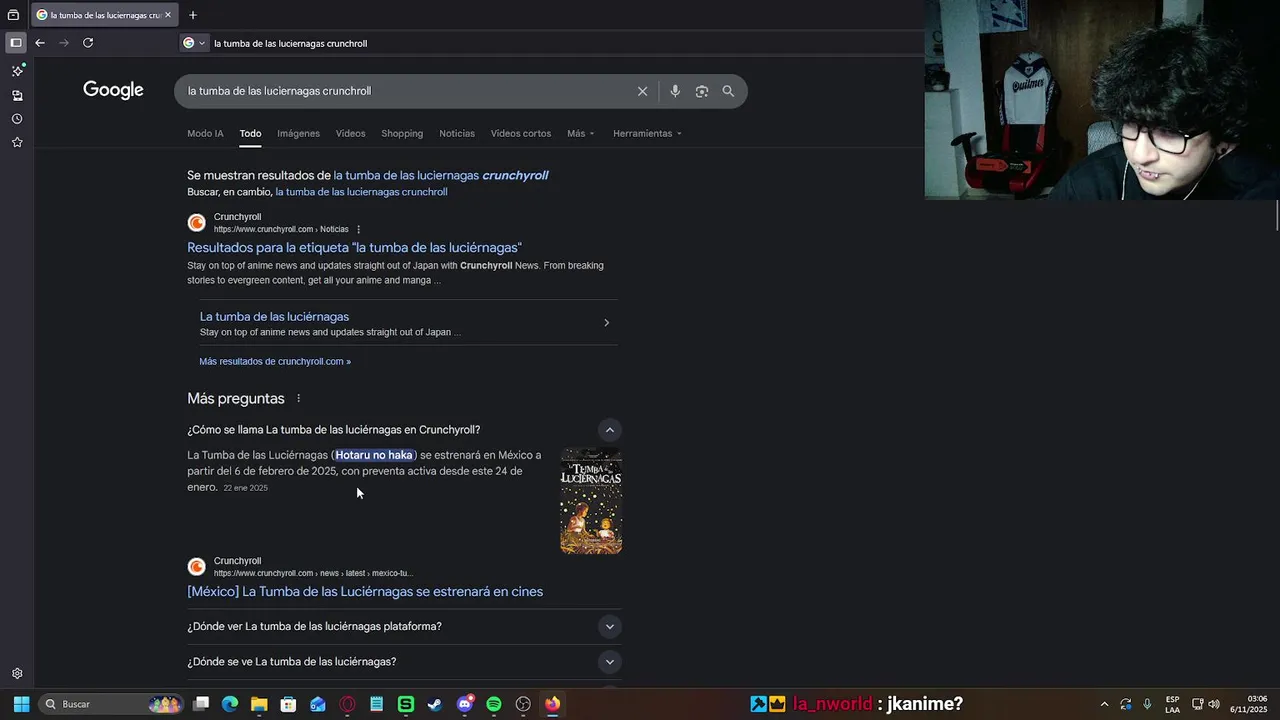Click corrected 'la tumba de las luciernagas crunchyroll' link
Screen dimensions: 1280x720
pyautogui.click(x=440, y=175)
